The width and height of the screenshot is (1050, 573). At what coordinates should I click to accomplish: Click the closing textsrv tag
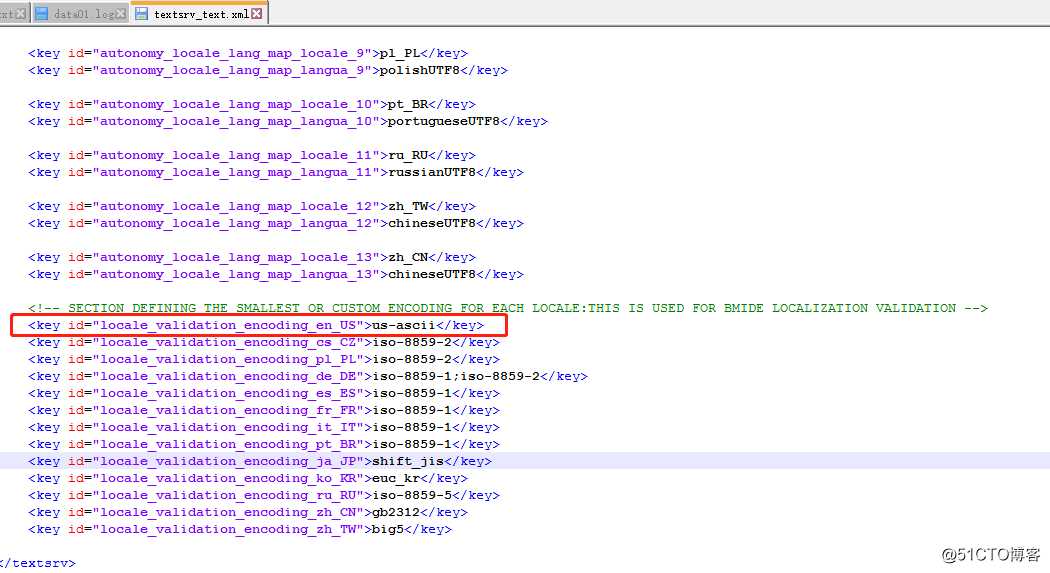[38, 564]
